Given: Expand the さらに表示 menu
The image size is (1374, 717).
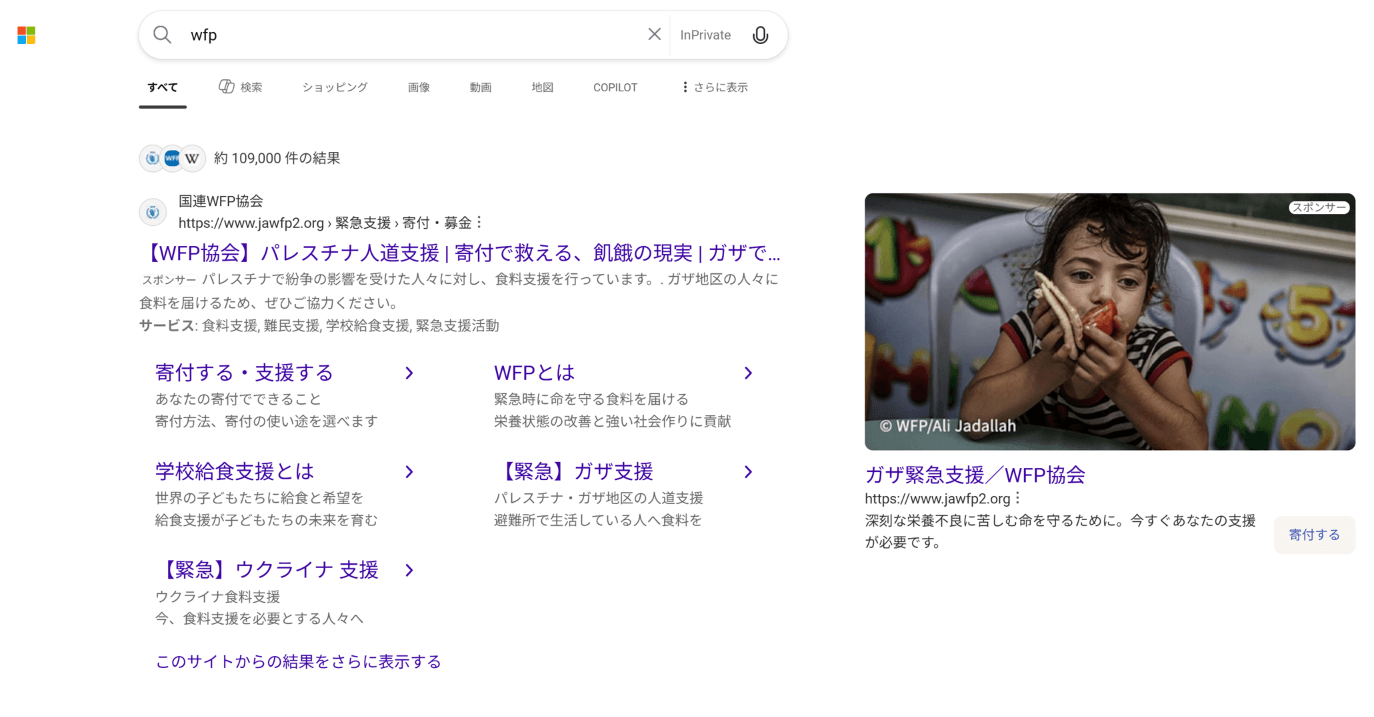Looking at the screenshot, I should (x=714, y=87).
